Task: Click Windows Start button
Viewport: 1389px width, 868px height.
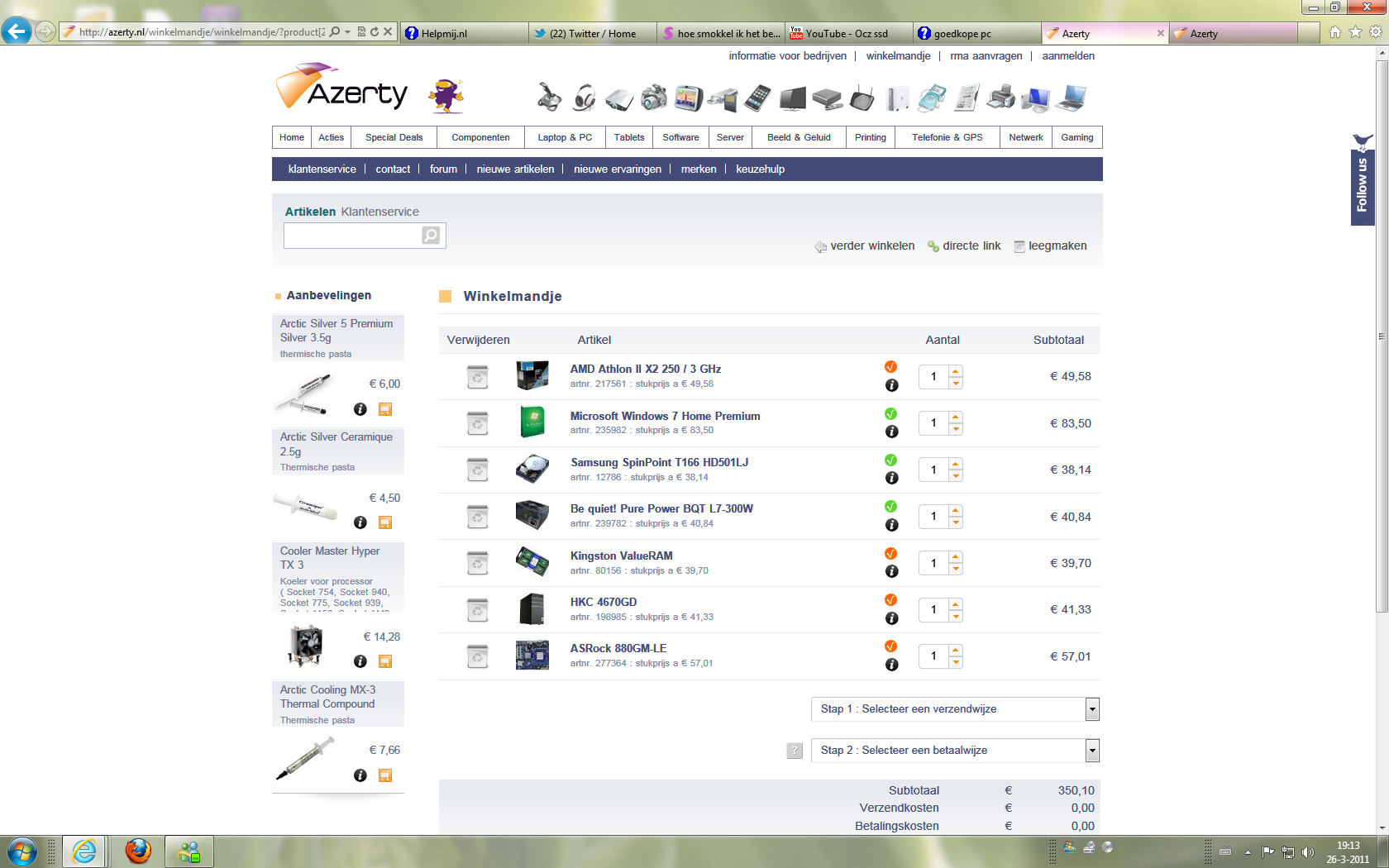Action: (21, 851)
